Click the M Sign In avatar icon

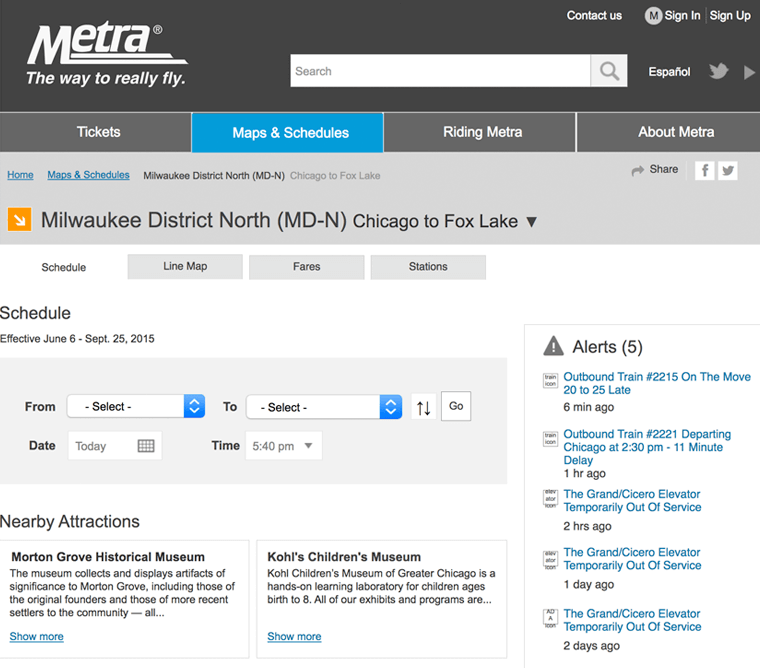coord(653,16)
